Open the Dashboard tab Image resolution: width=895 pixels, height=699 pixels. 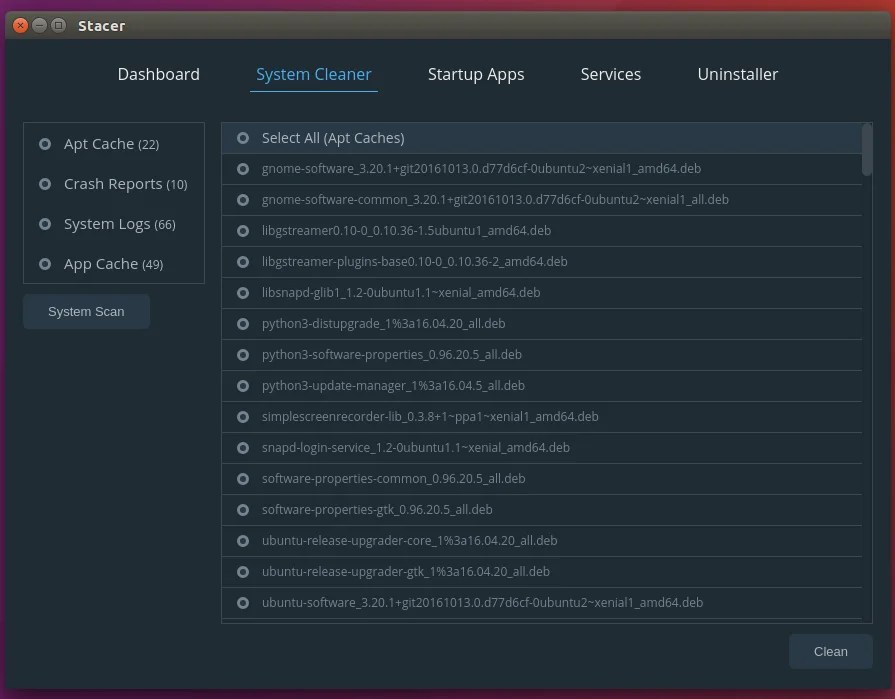click(158, 74)
